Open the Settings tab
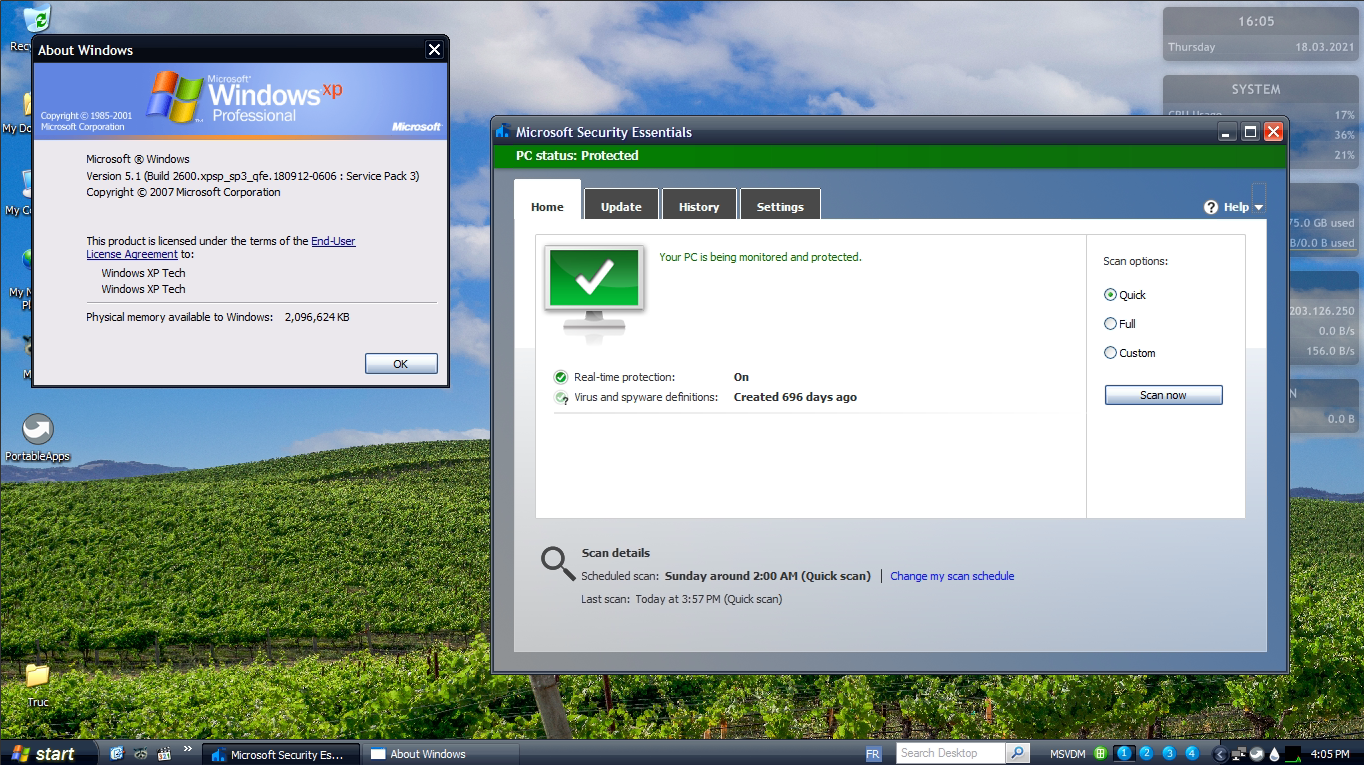This screenshot has height=765, width=1364. coord(780,207)
